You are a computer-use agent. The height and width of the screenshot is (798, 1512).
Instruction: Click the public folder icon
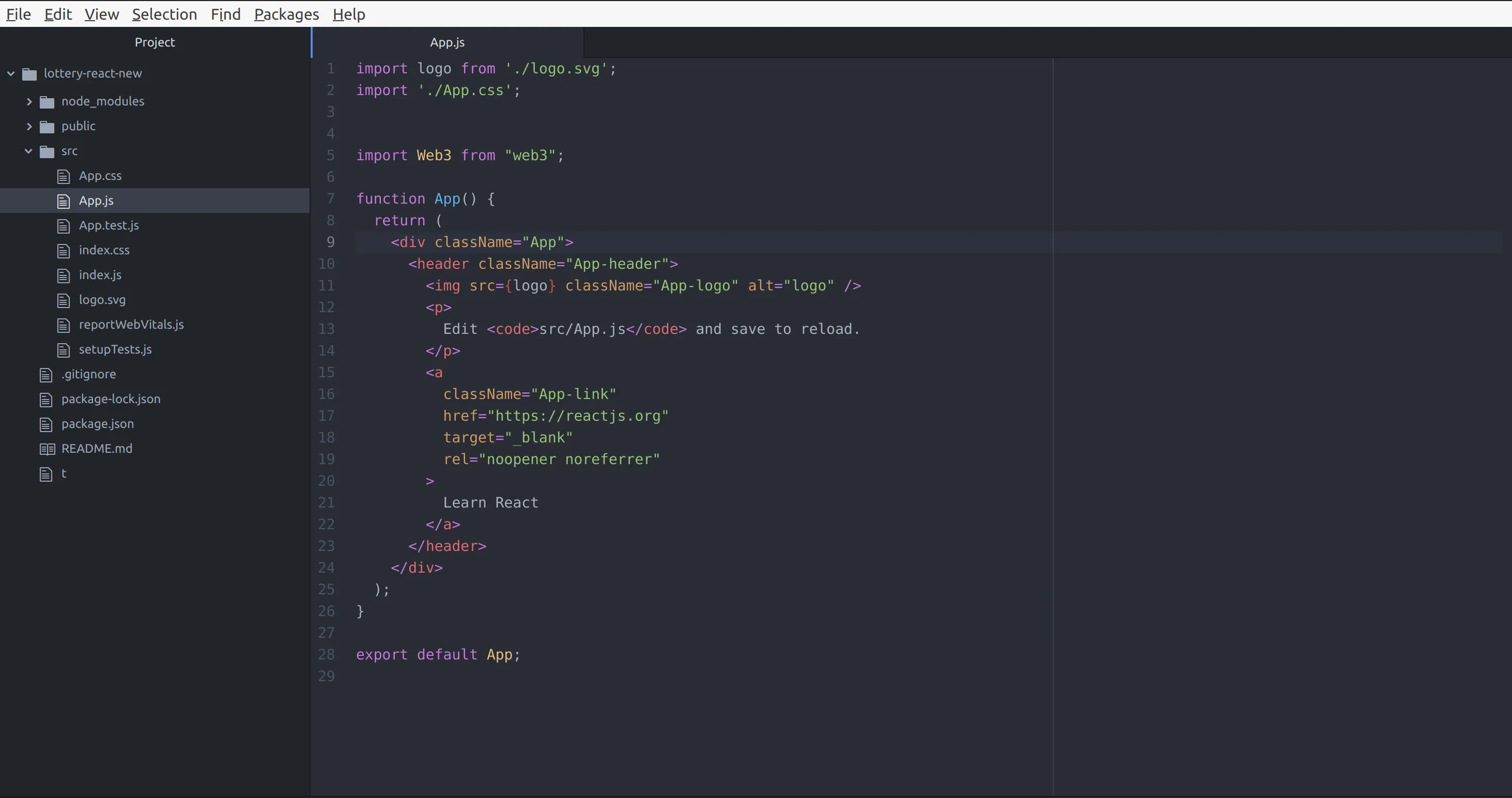point(47,127)
